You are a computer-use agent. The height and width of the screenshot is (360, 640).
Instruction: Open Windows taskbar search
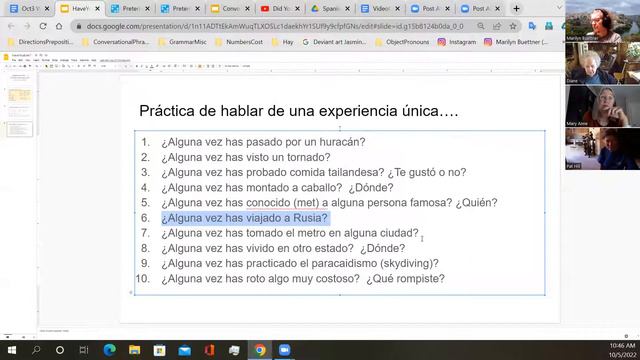(x=36, y=350)
